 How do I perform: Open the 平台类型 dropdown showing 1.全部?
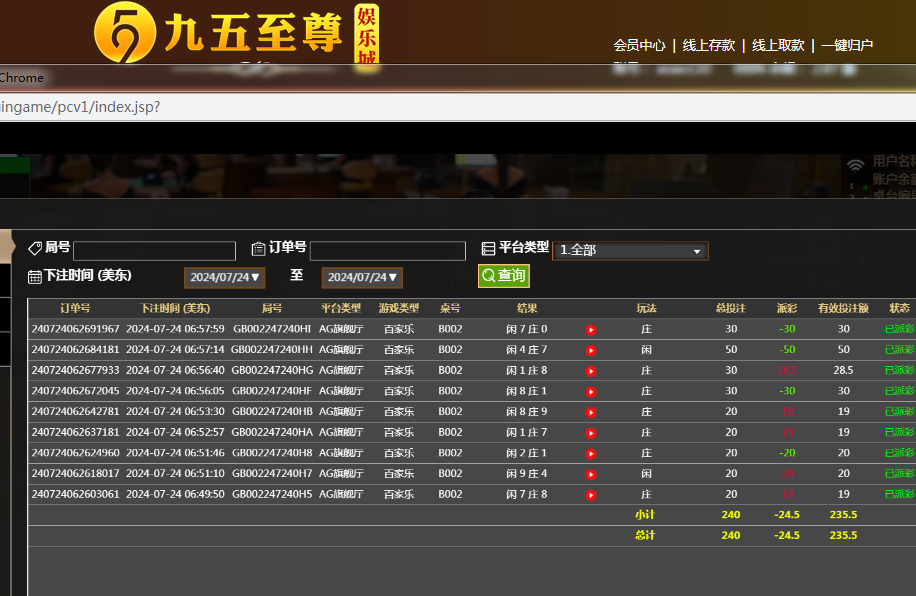tap(630, 250)
